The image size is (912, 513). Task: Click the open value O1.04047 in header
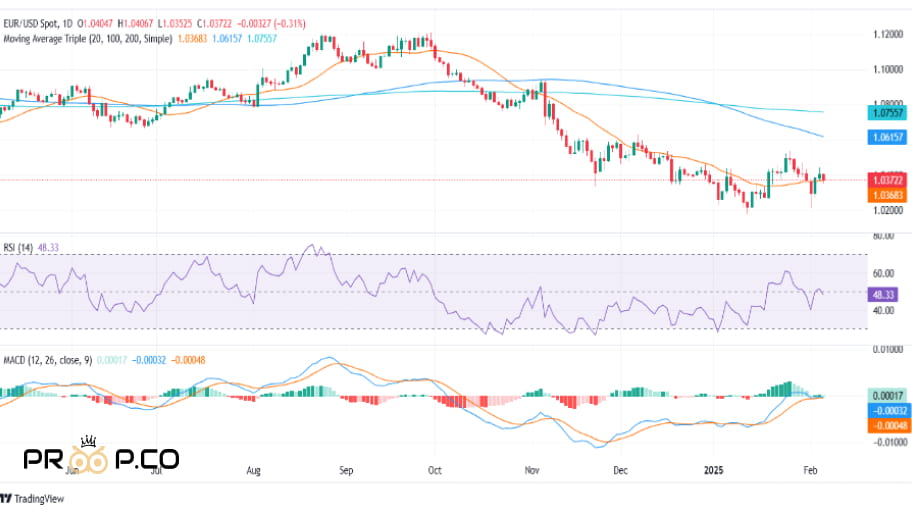click(x=95, y=24)
